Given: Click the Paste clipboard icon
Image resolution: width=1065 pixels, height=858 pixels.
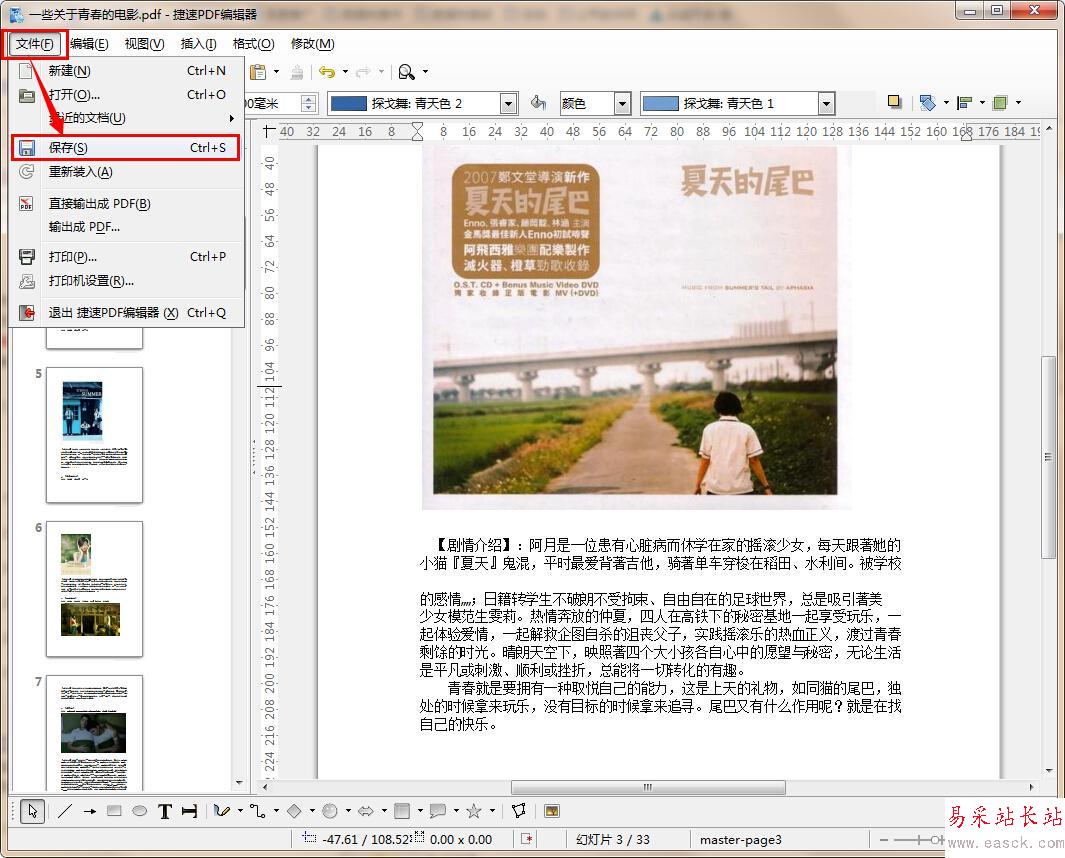Looking at the screenshot, I should [258, 71].
